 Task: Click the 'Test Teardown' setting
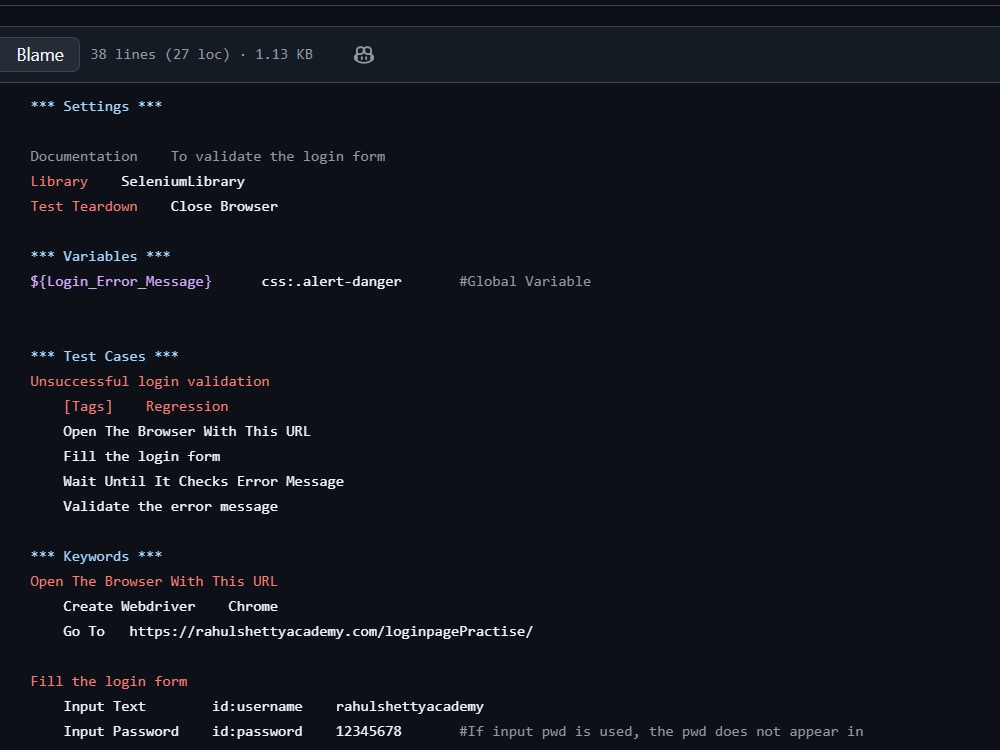(84, 207)
